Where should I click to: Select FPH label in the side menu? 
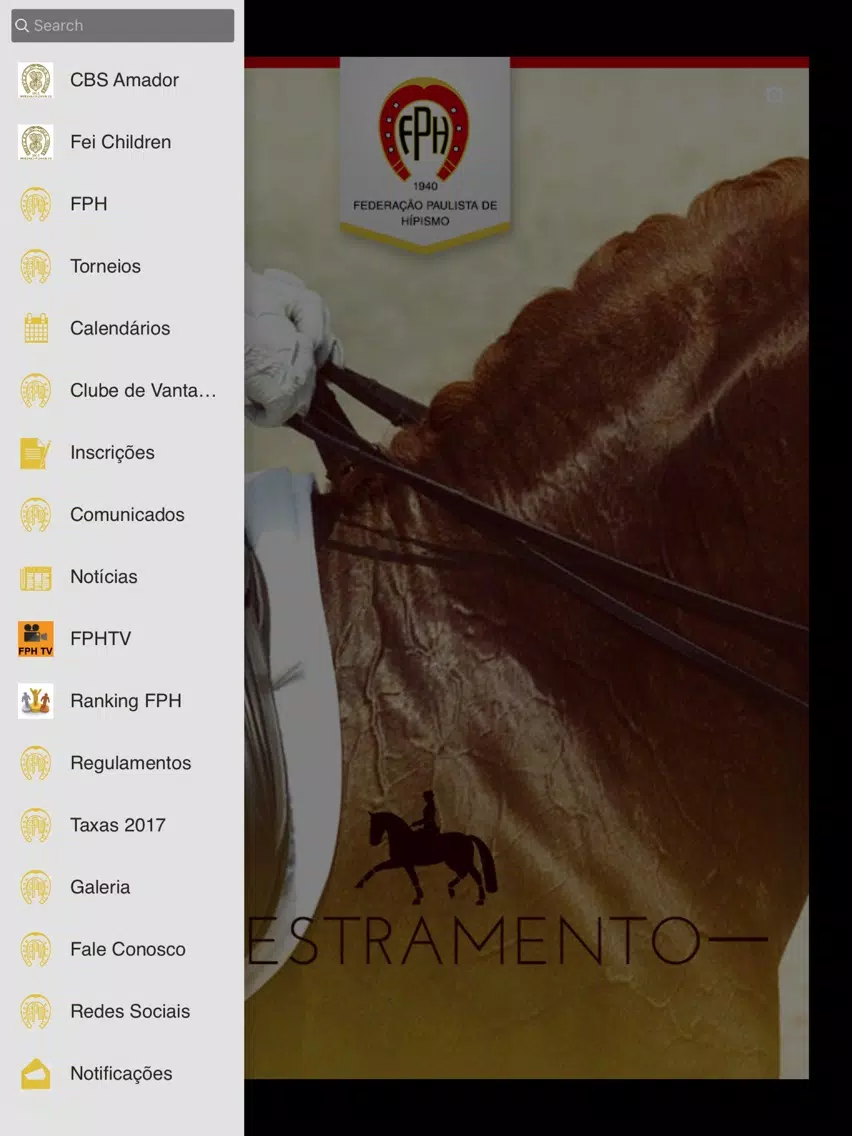[88, 204]
